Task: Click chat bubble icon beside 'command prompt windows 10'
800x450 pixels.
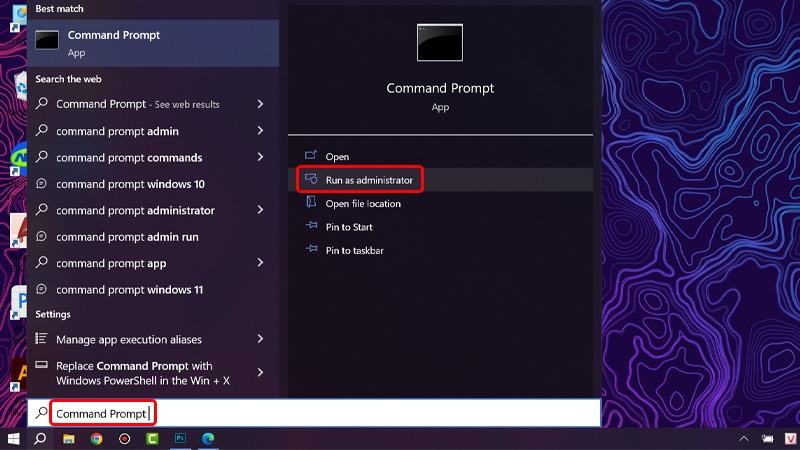Action: pos(42,183)
